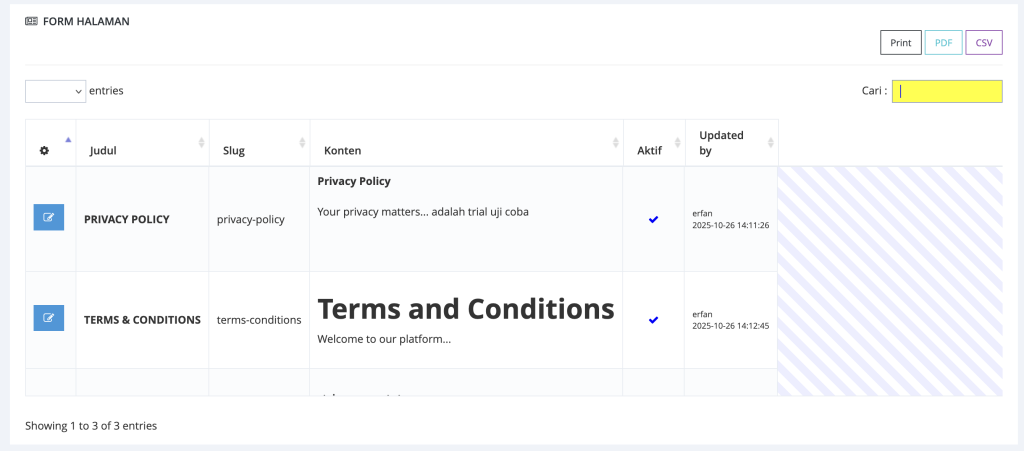This screenshot has height=451, width=1024.
Task: Select the privacy-policy slug cell
Action: click(251, 219)
